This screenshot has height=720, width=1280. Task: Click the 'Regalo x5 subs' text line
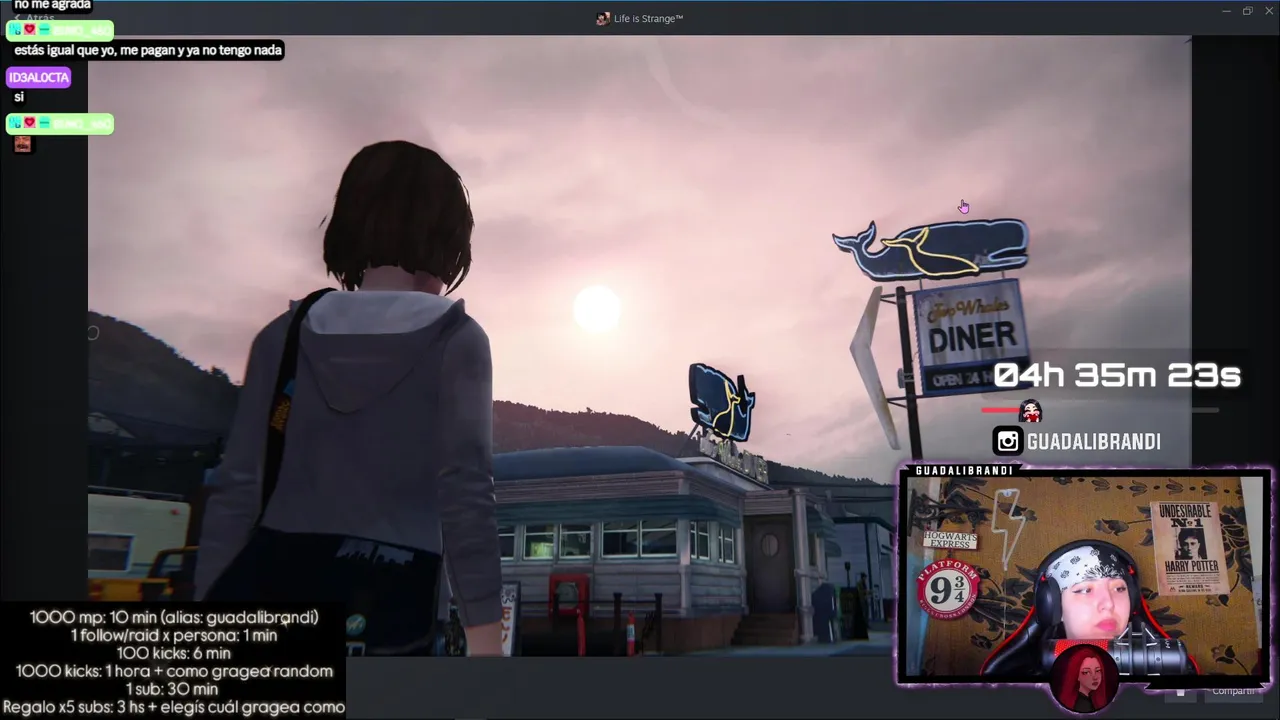point(174,707)
